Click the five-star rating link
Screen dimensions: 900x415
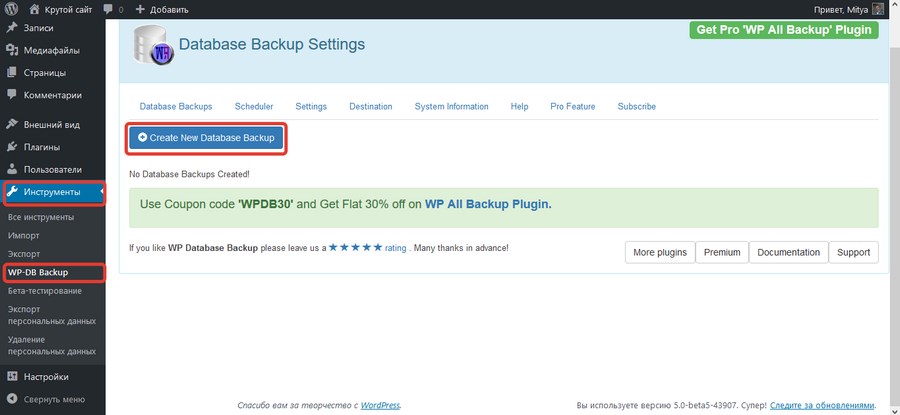click(x=367, y=248)
